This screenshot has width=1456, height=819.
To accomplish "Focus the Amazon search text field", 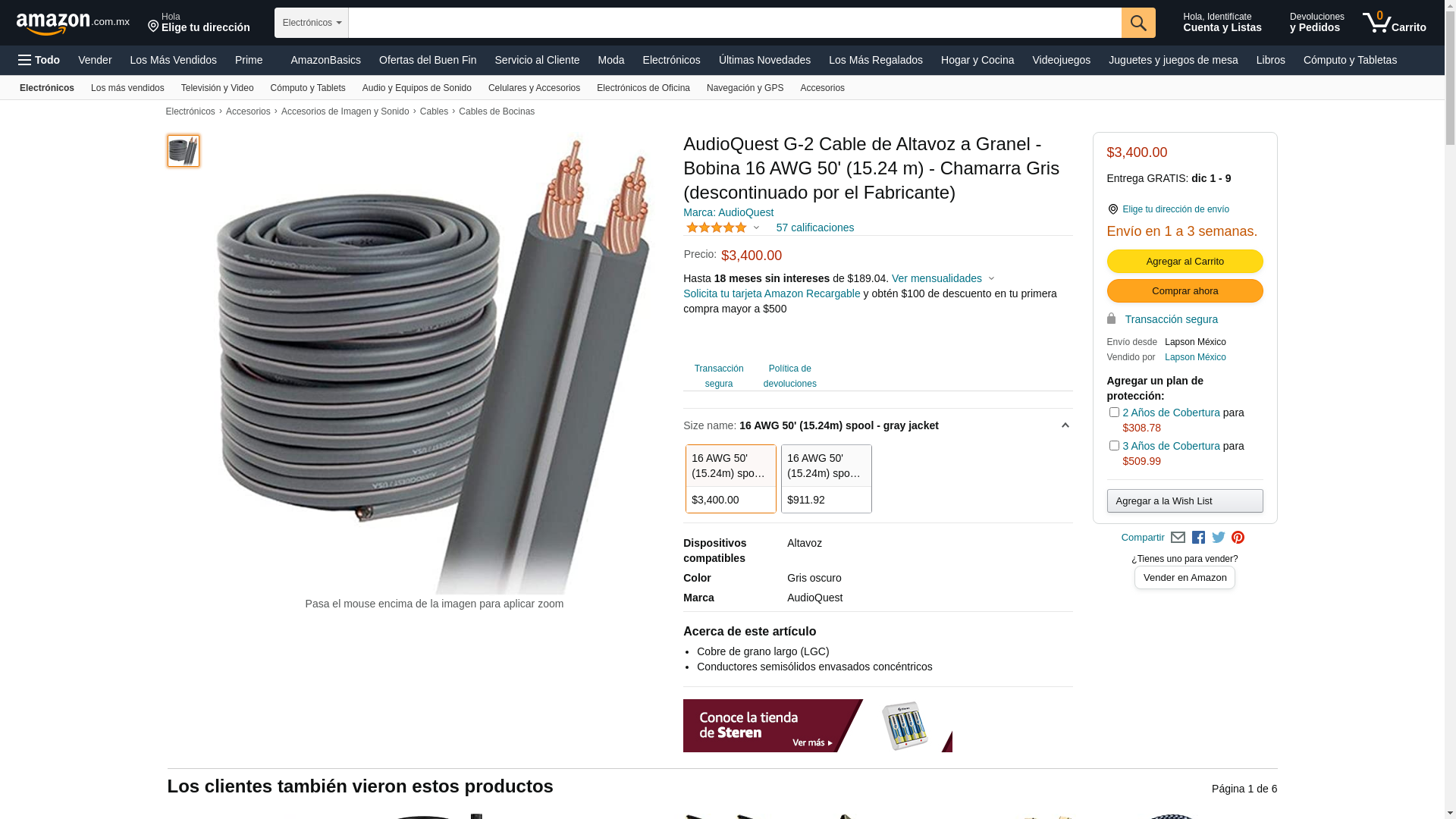I will point(735,23).
